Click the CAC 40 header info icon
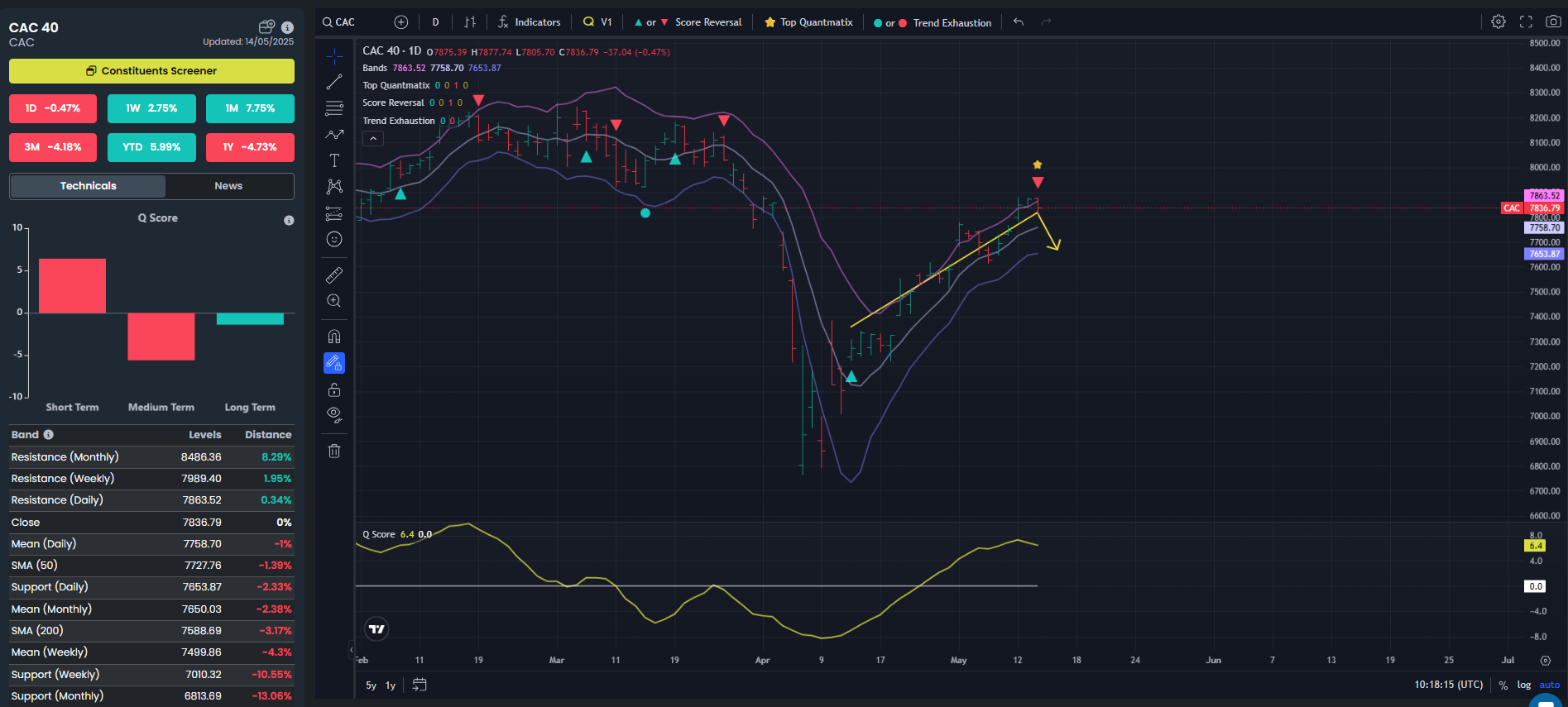 287,27
